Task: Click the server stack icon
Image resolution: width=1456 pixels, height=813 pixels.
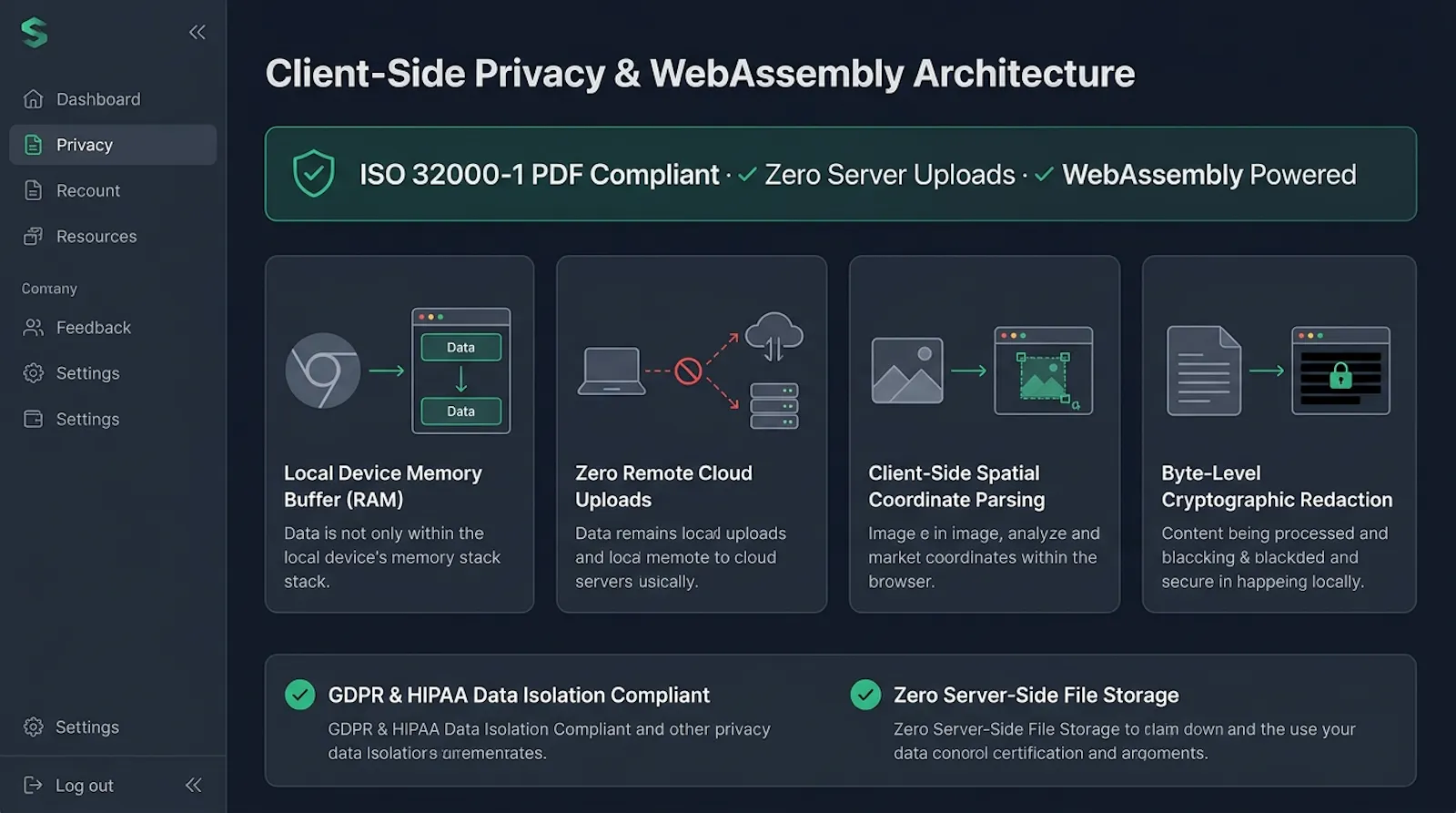Action: 774,405
